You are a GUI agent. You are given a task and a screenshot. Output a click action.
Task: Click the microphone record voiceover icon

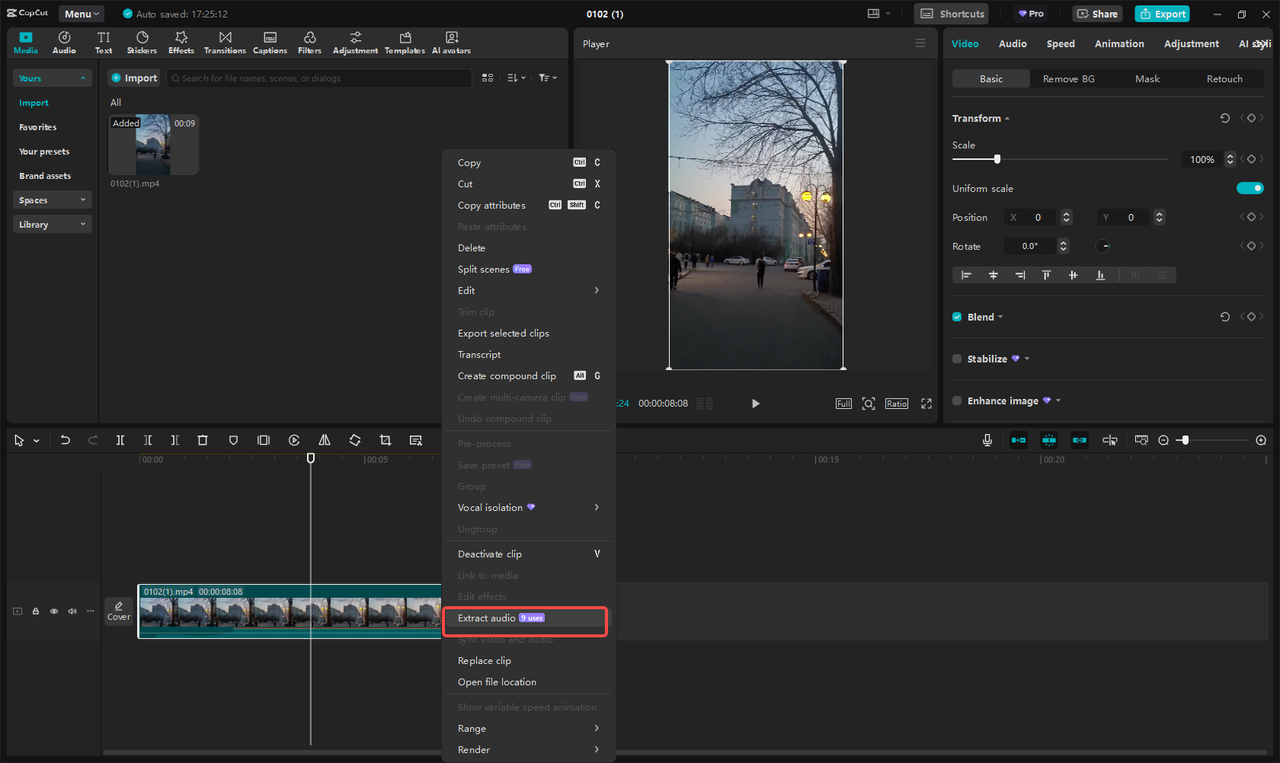[x=987, y=440]
